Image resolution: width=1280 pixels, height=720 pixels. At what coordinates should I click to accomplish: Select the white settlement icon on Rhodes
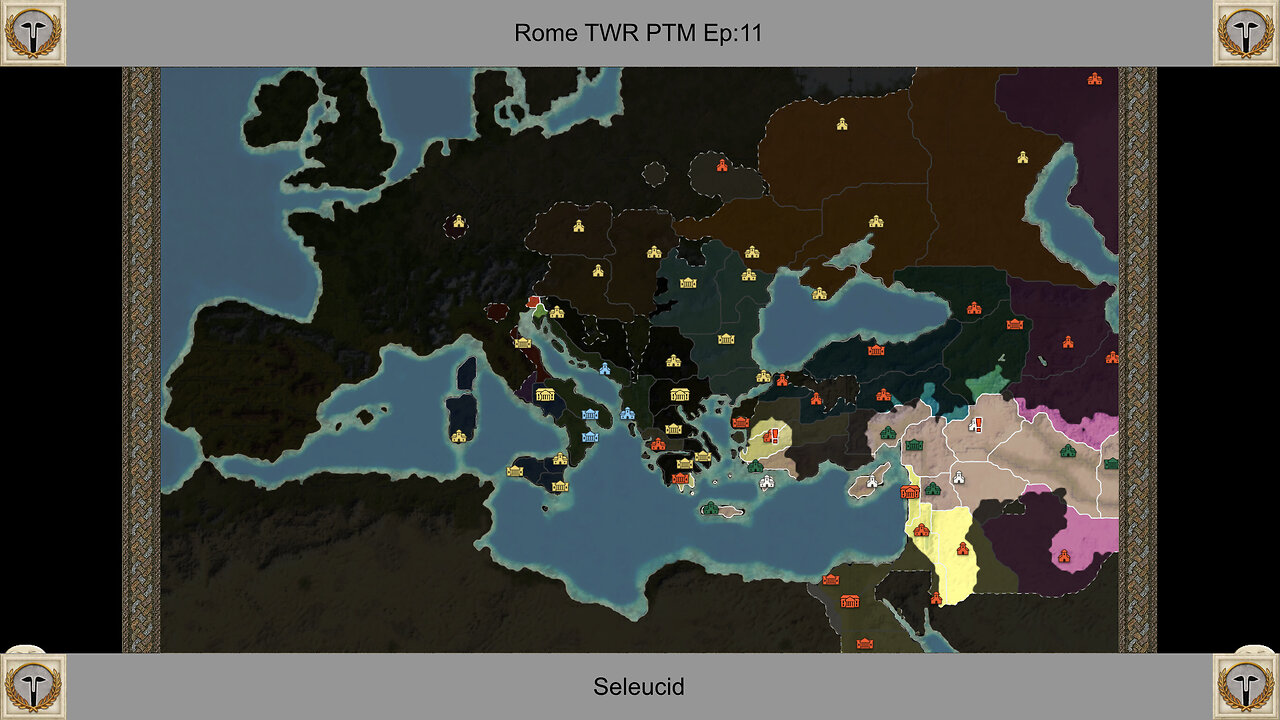(767, 482)
